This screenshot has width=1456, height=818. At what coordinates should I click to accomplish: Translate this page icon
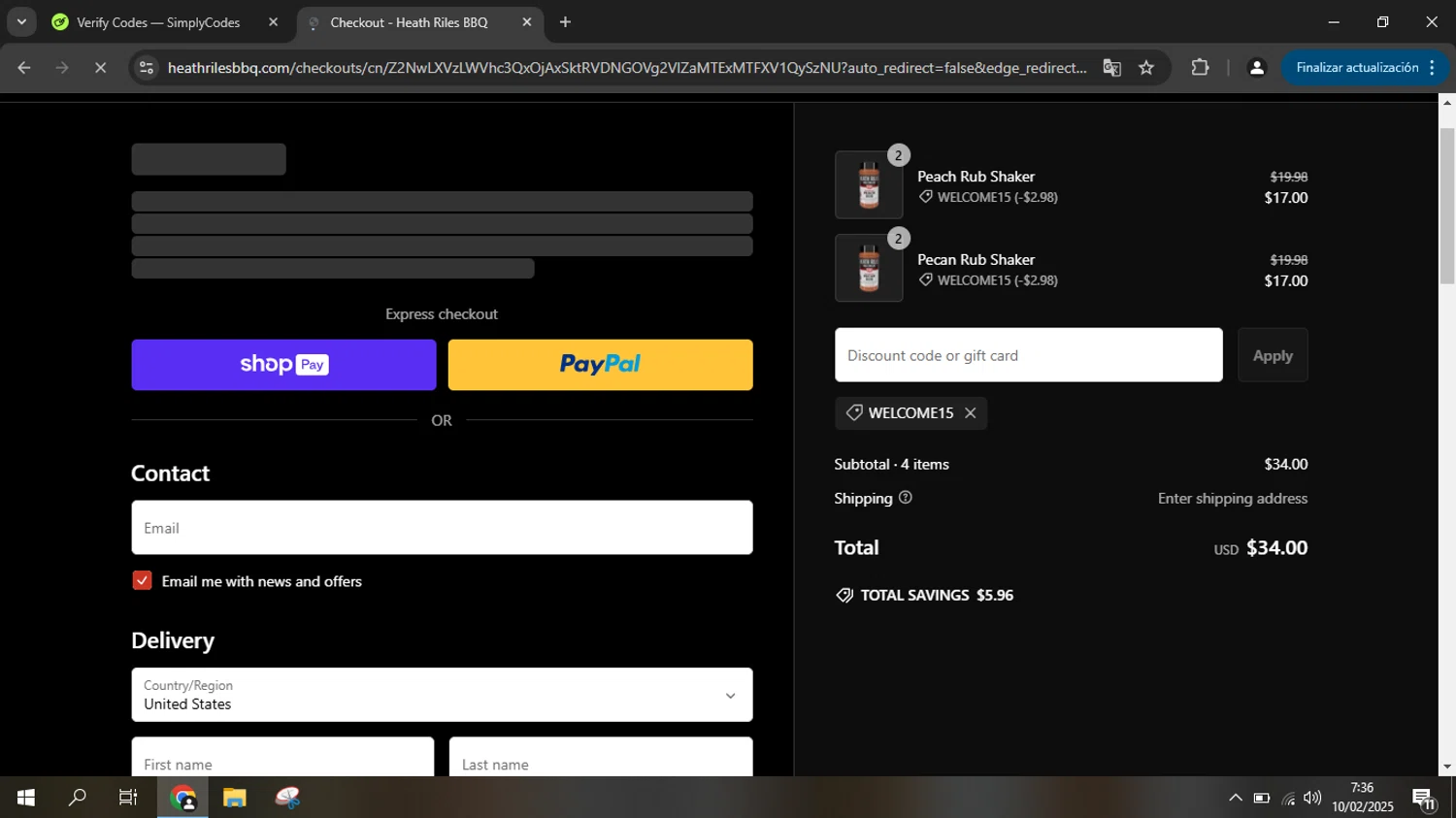[1112, 68]
